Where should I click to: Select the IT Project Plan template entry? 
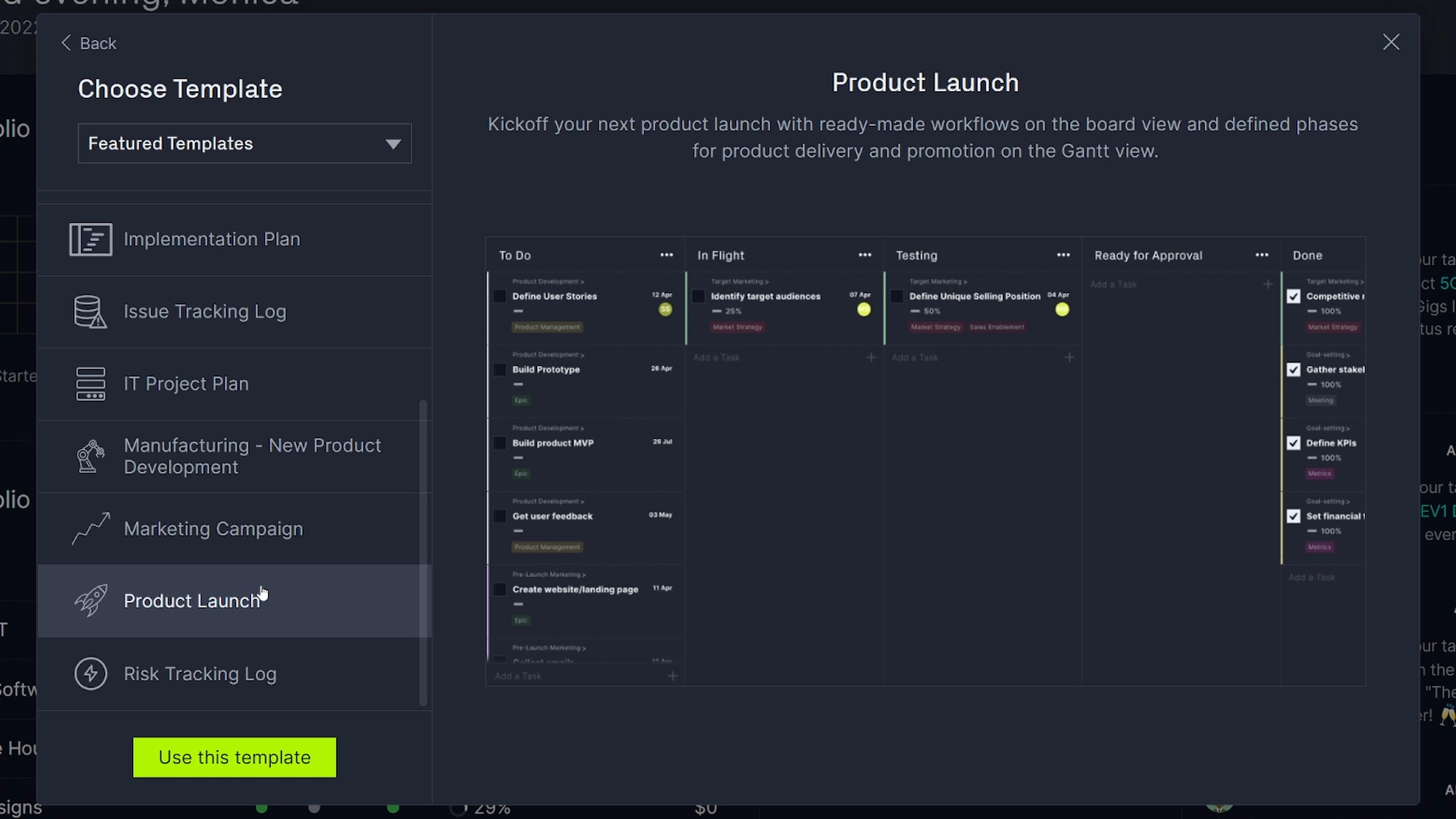(x=186, y=384)
